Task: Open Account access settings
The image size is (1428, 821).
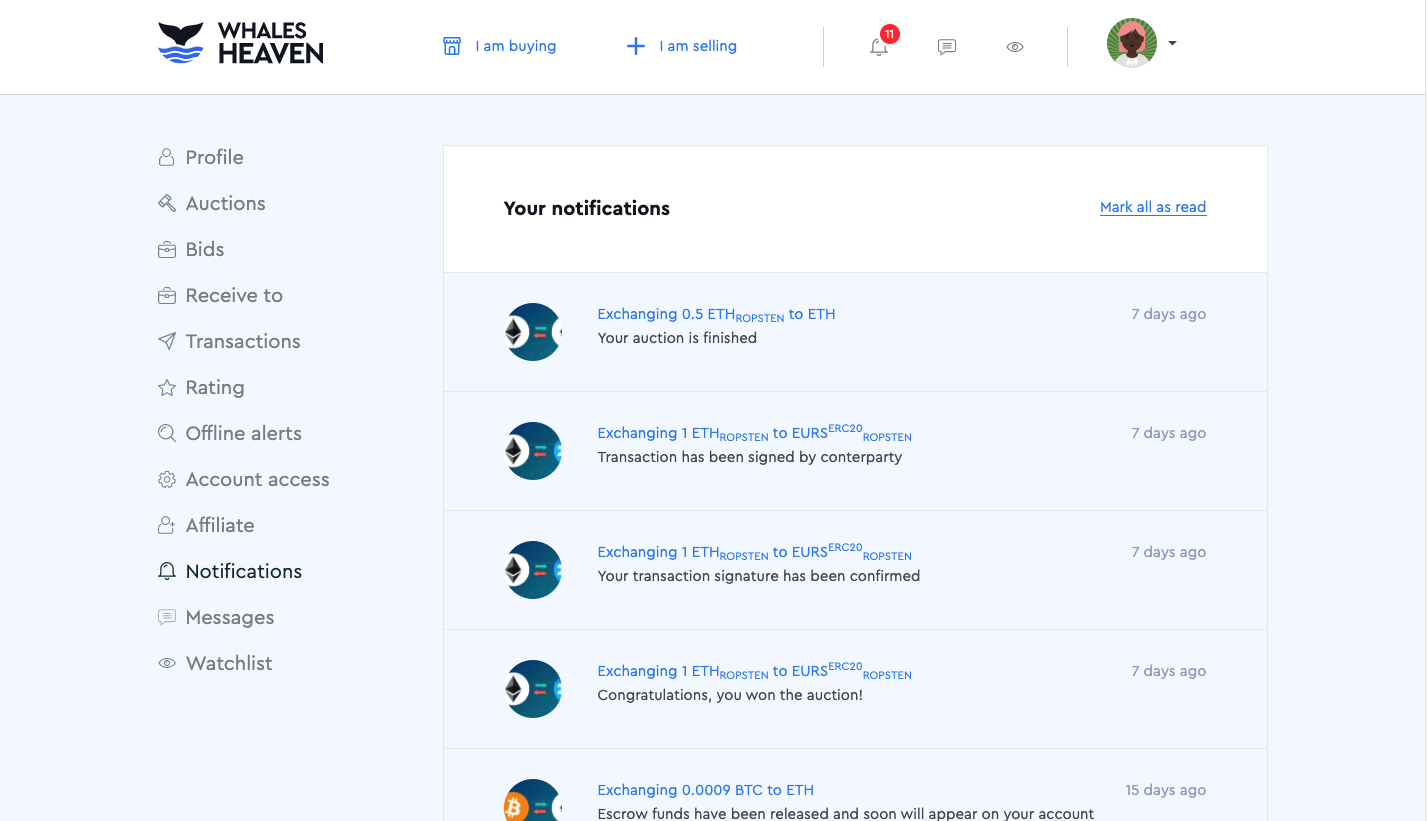Action: point(258,479)
